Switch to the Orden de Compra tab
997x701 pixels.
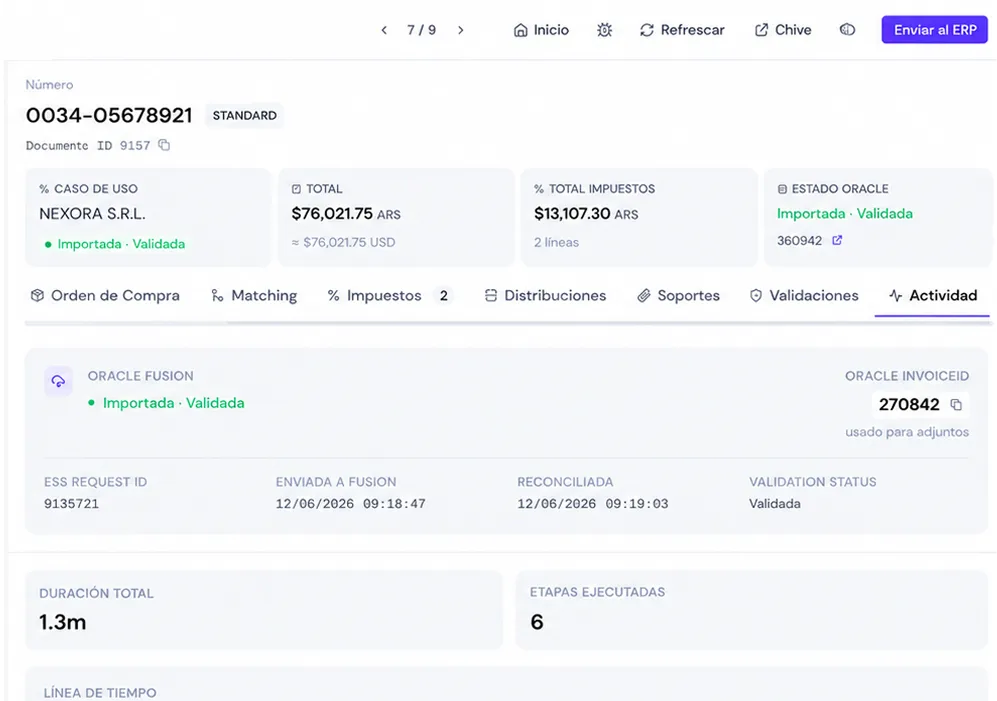(x=106, y=296)
